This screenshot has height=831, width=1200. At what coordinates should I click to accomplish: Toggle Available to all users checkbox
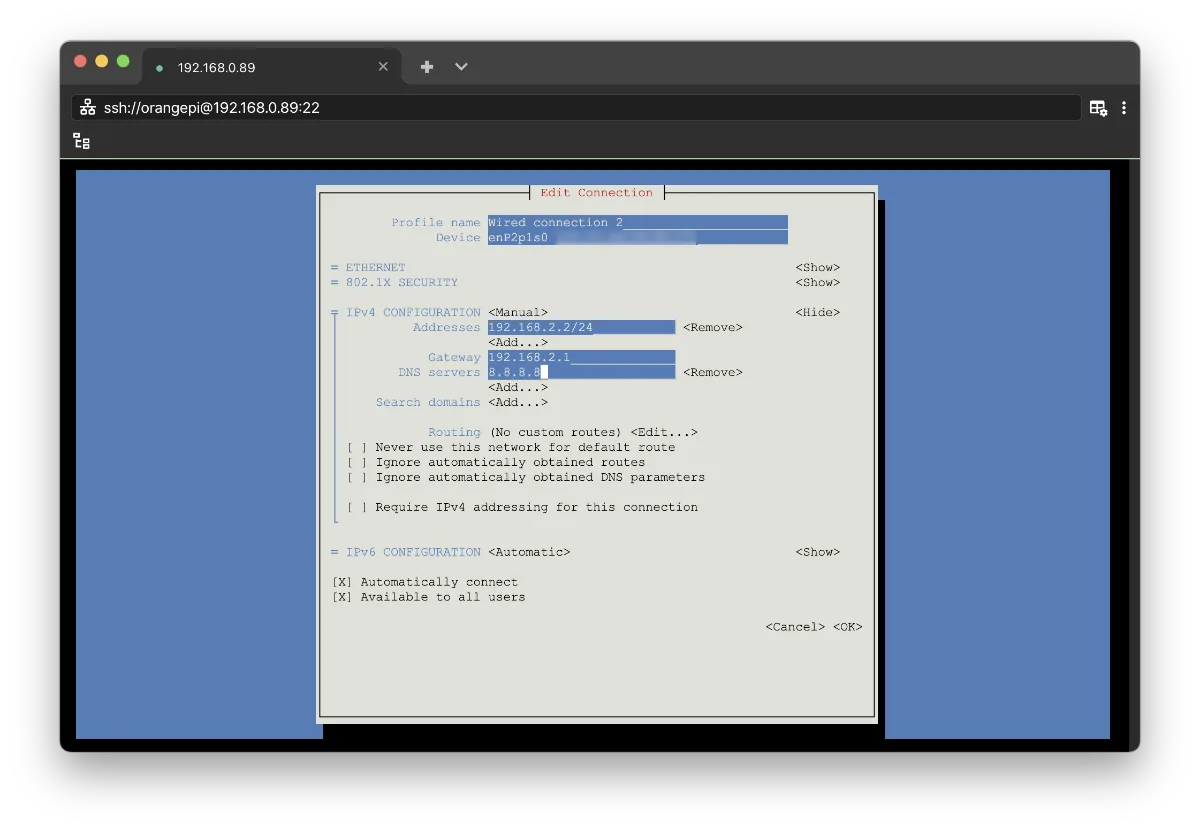(342, 597)
